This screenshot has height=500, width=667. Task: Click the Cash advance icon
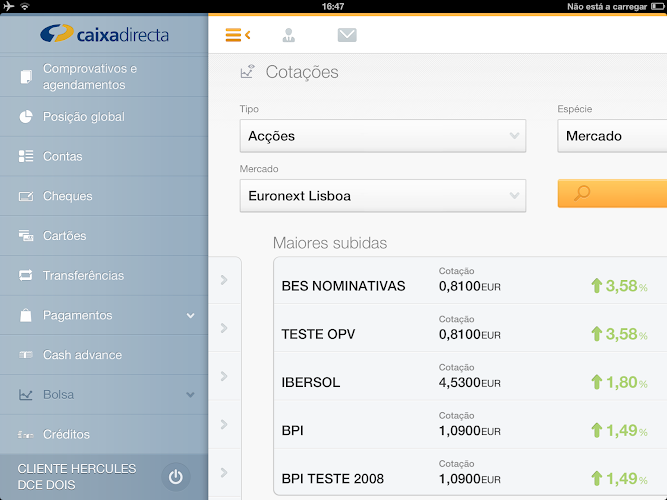pyautogui.click(x=26, y=355)
